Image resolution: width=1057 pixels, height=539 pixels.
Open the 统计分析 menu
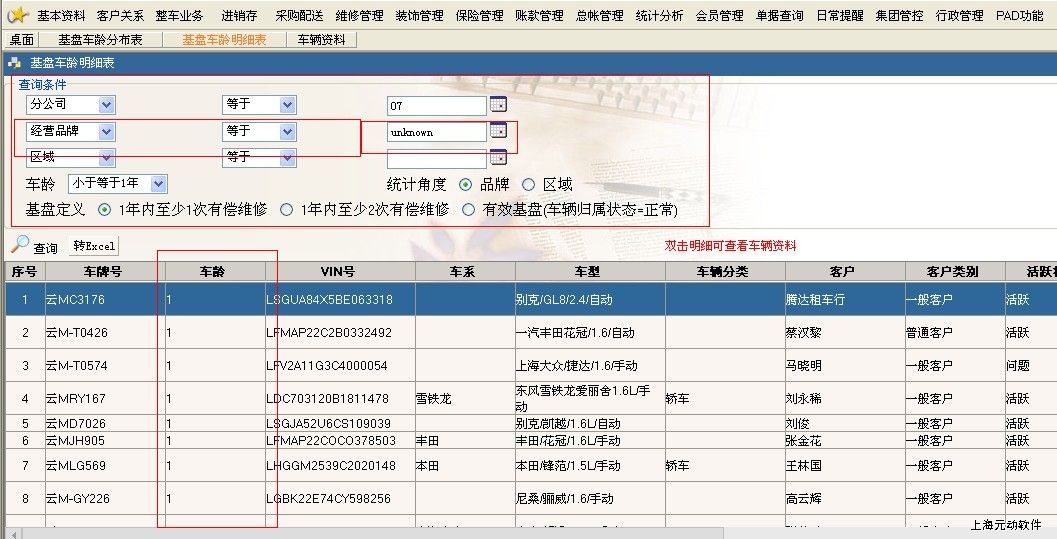(659, 15)
